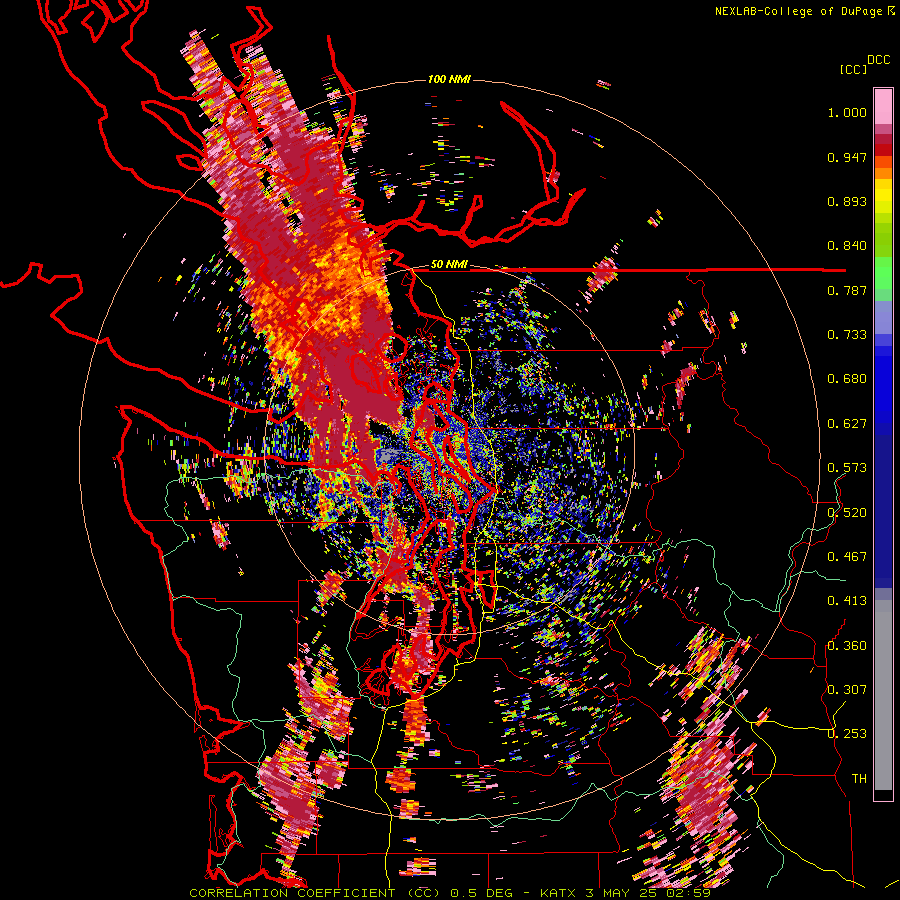Click the 100 NMI range ring label

pyautogui.click(x=449, y=79)
